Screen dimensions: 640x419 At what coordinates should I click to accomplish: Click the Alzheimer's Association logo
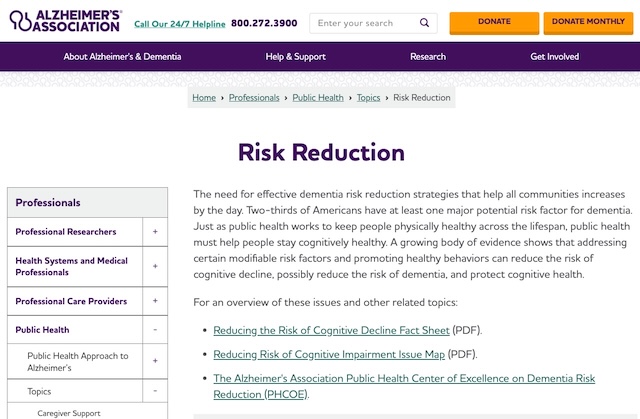click(x=64, y=21)
